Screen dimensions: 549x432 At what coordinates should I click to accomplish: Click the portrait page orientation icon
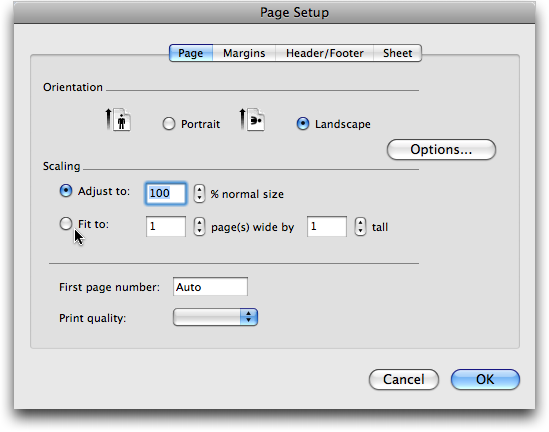click(x=118, y=120)
